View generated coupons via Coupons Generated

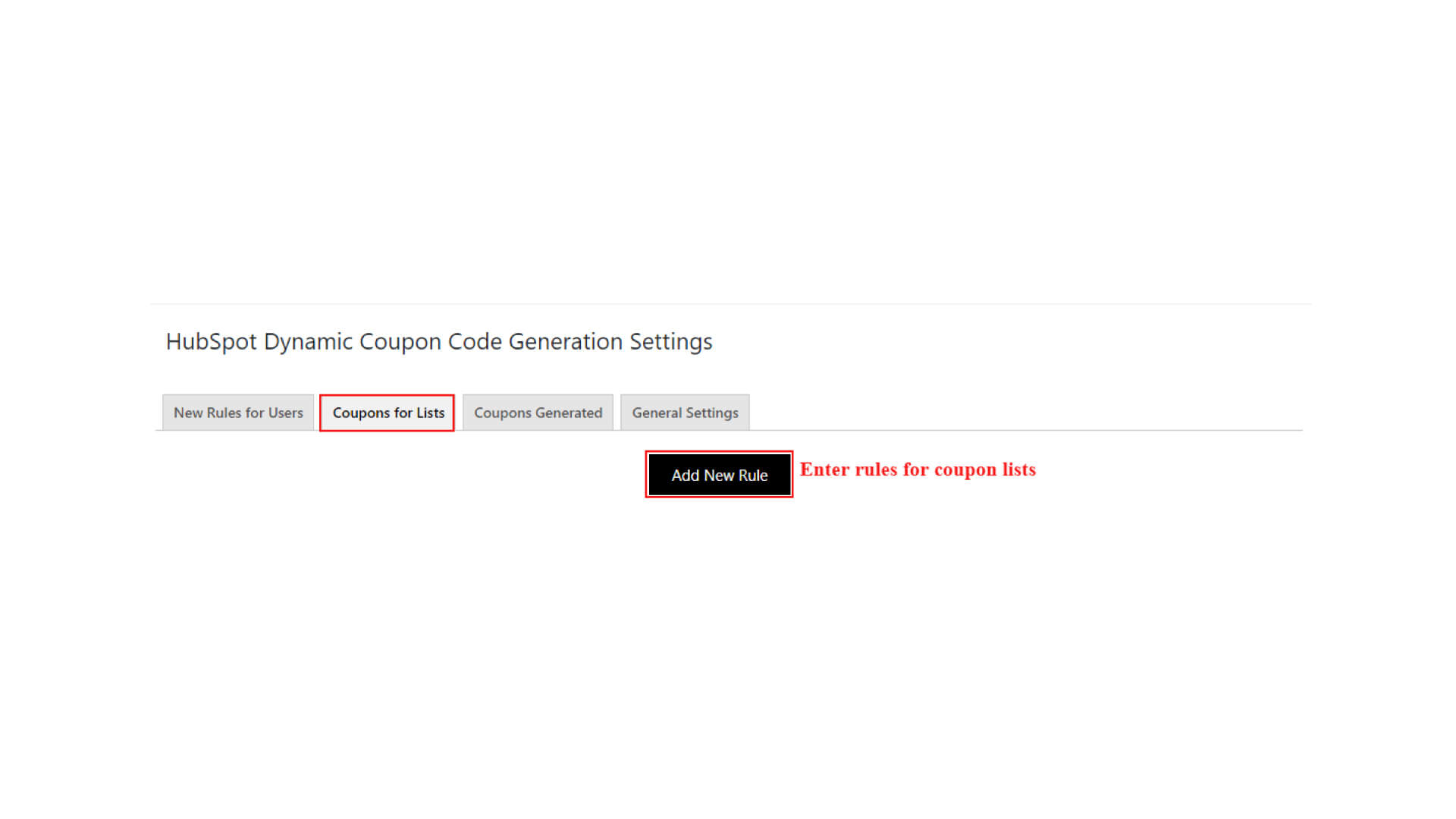(x=538, y=413)
